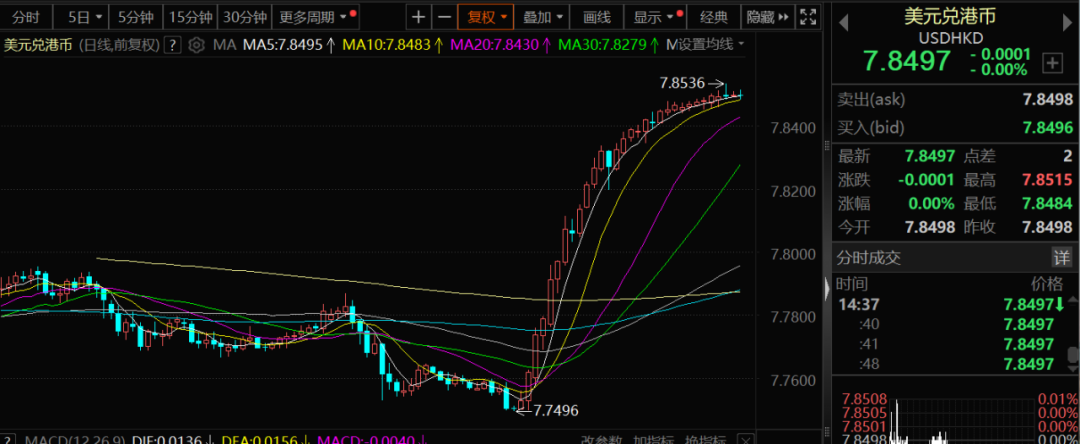Switch to the 分时 intraday tab

25,17
